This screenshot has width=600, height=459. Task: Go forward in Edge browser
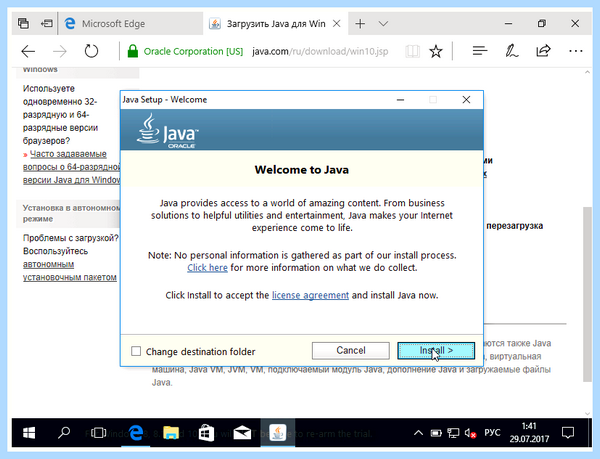60,51
